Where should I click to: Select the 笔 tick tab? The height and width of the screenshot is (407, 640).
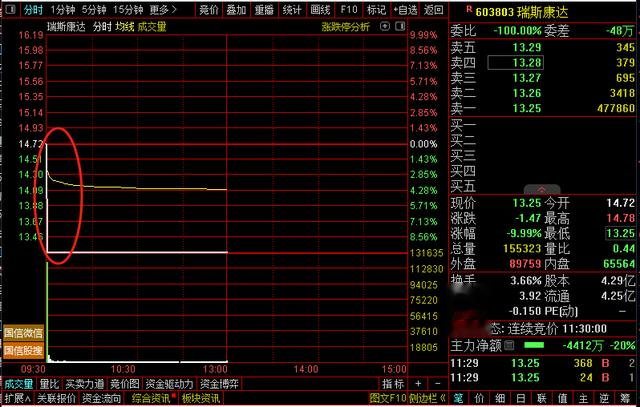coord(458,398)
